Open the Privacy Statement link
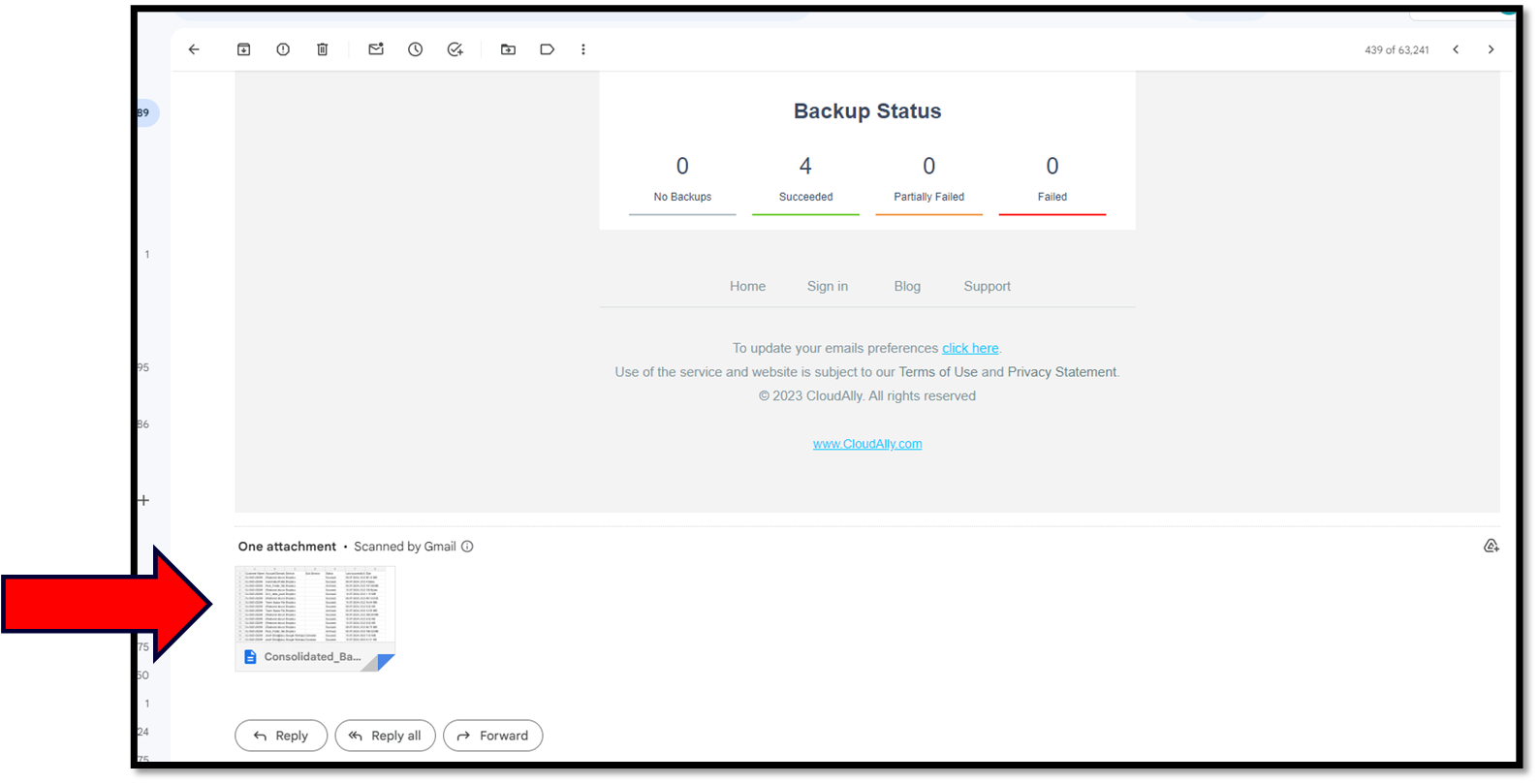This screenshot has height=784, width=1539. (x=1061, y=372)
